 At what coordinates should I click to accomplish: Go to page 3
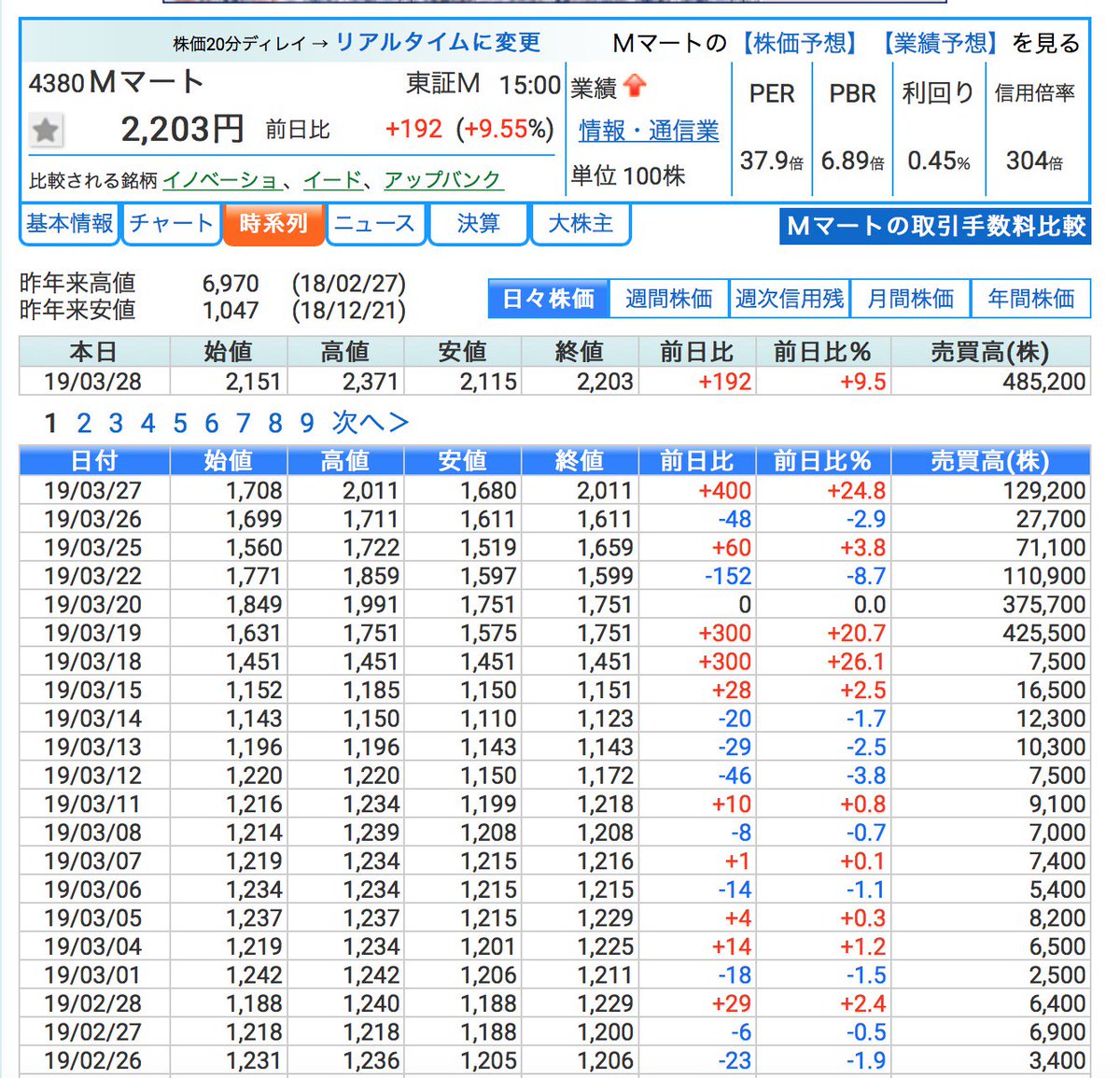pos(116,424)
